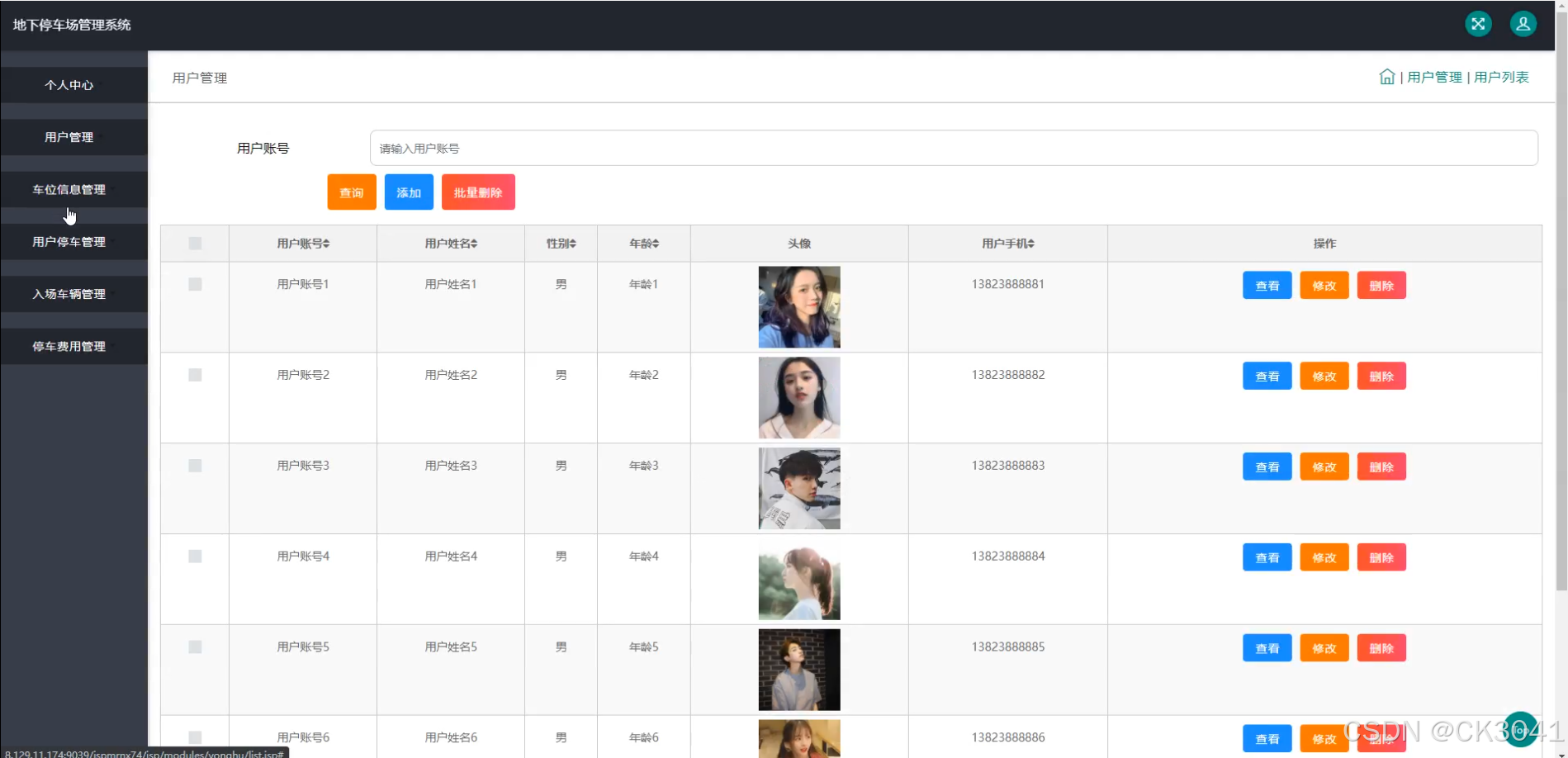This screenshot has height=758, width=1568.
Task: Open 个人中心 in the sidebar
Action: pyautogui.click(x=74, y=85)
